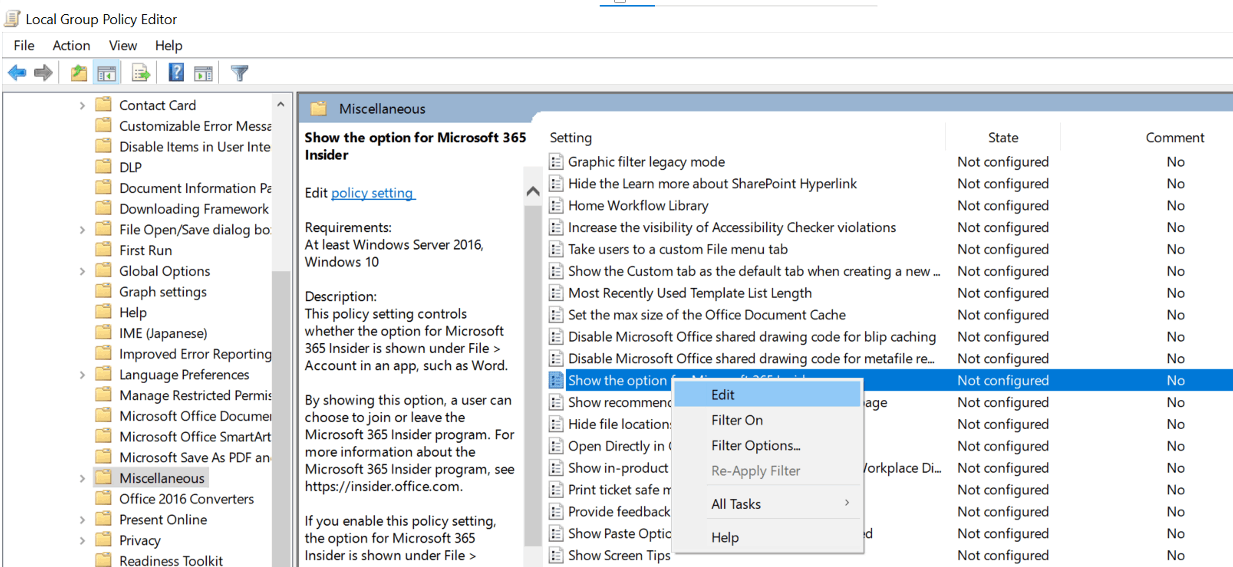The image size is (1233, 567).
Task: Click the Filter funnel toolbar icon
Action: pyautogui.click(x=240, y=73)
